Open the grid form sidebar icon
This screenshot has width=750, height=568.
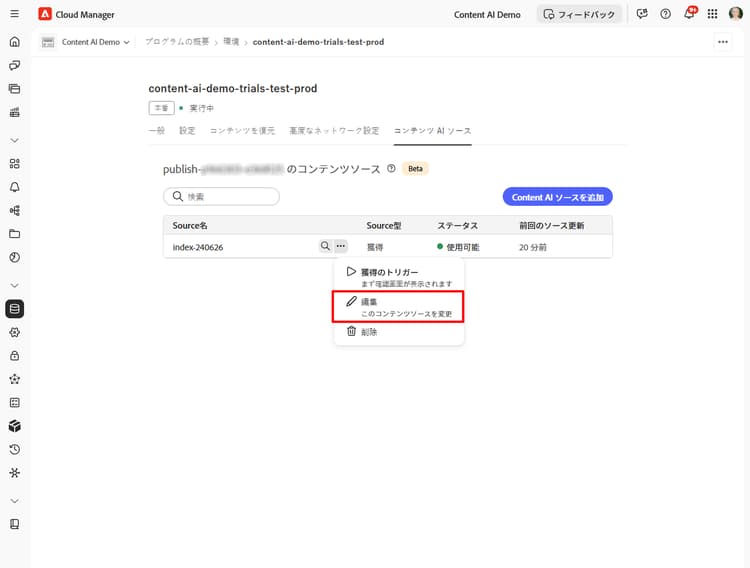click(15, 402)
